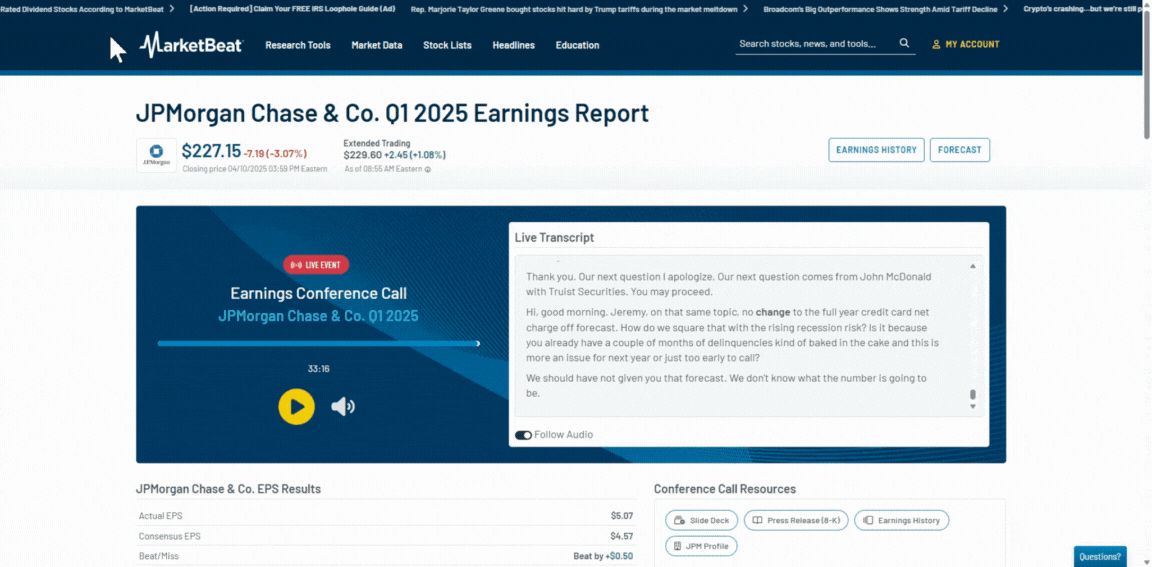Click the search stocks input field
This screenshot has height=567, width=1152.
(x=815, y=44)
